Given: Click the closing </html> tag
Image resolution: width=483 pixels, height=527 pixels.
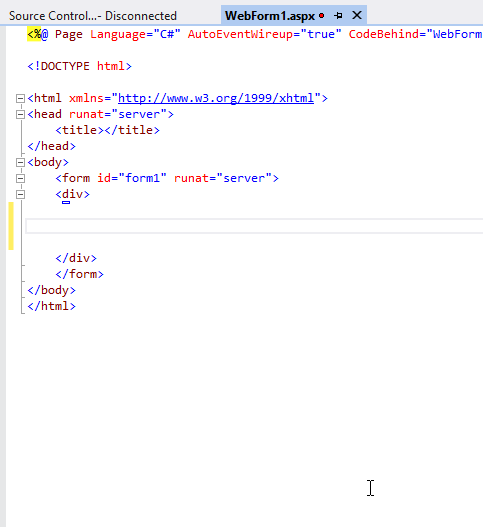Looking at the screenshot, I should click(x=51, y=306).
